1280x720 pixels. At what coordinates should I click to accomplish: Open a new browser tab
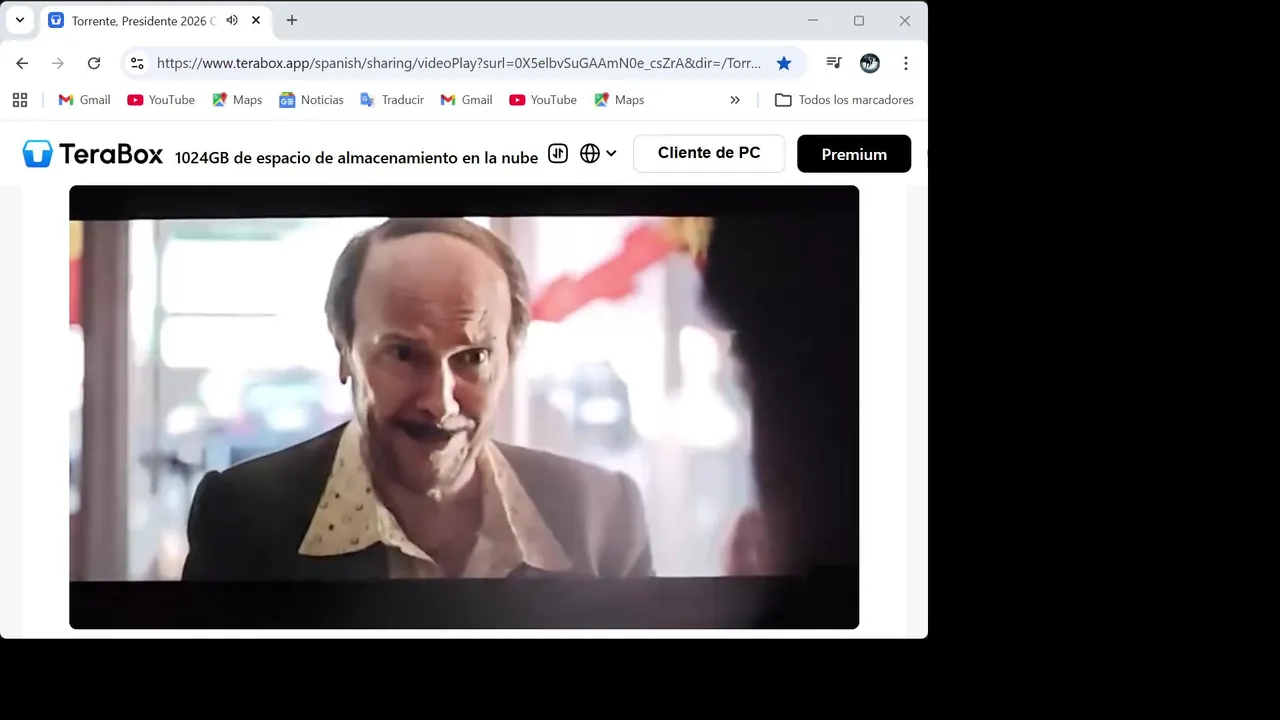291,20
